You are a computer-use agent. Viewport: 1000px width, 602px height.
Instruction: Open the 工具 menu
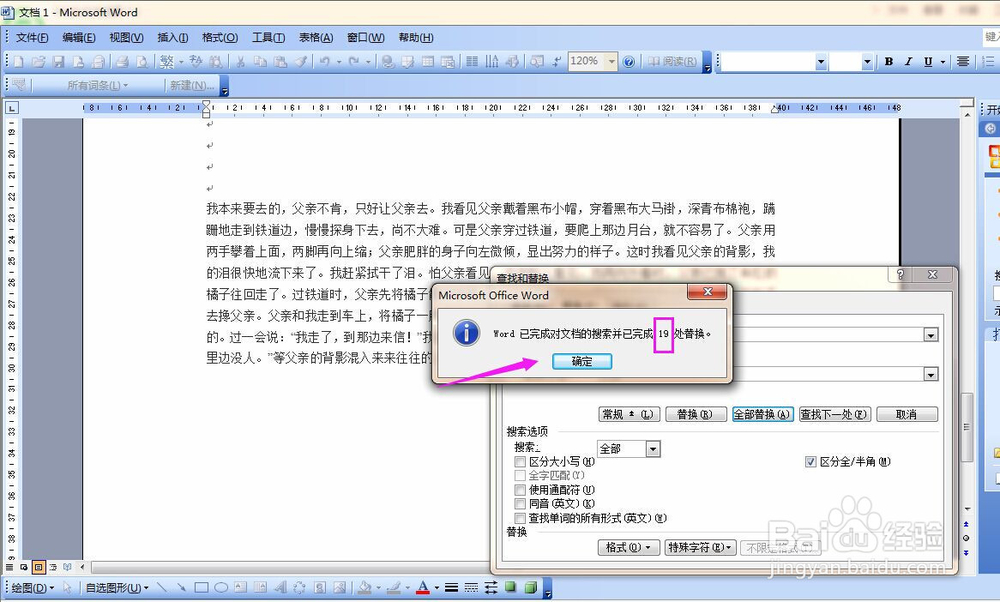tap(268, 38)
